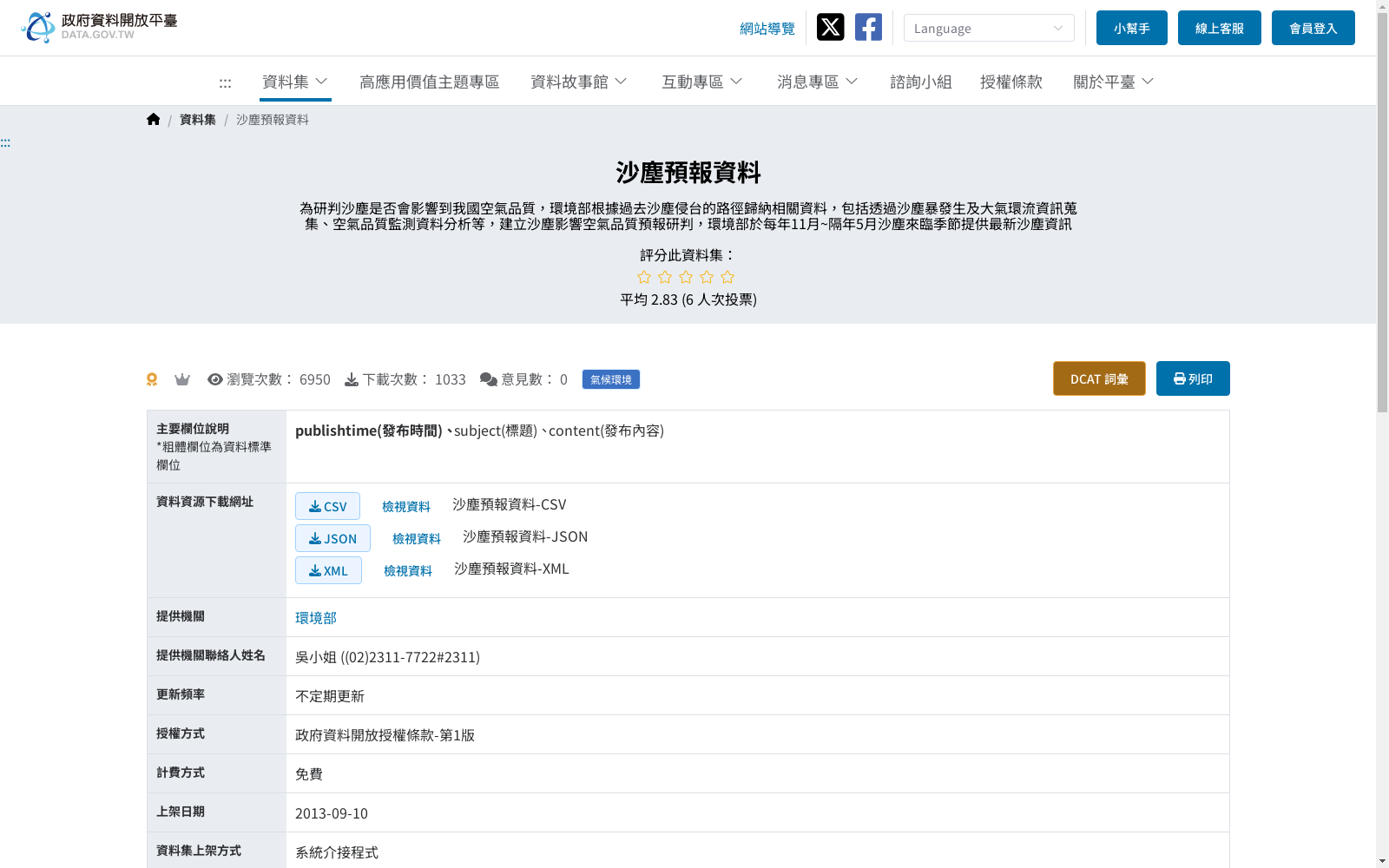Click the 列印 print button
The width and height of the screenshot is (1389, 868).
[1193, 378]
